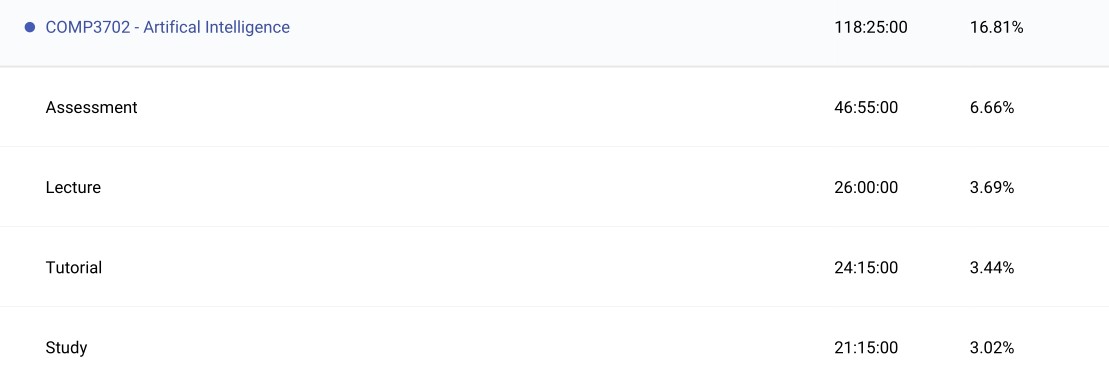1109x378 pixels.
Task: Open the COMP3702 - Artifical Intelligence project
Action: [x=168, y=28]
